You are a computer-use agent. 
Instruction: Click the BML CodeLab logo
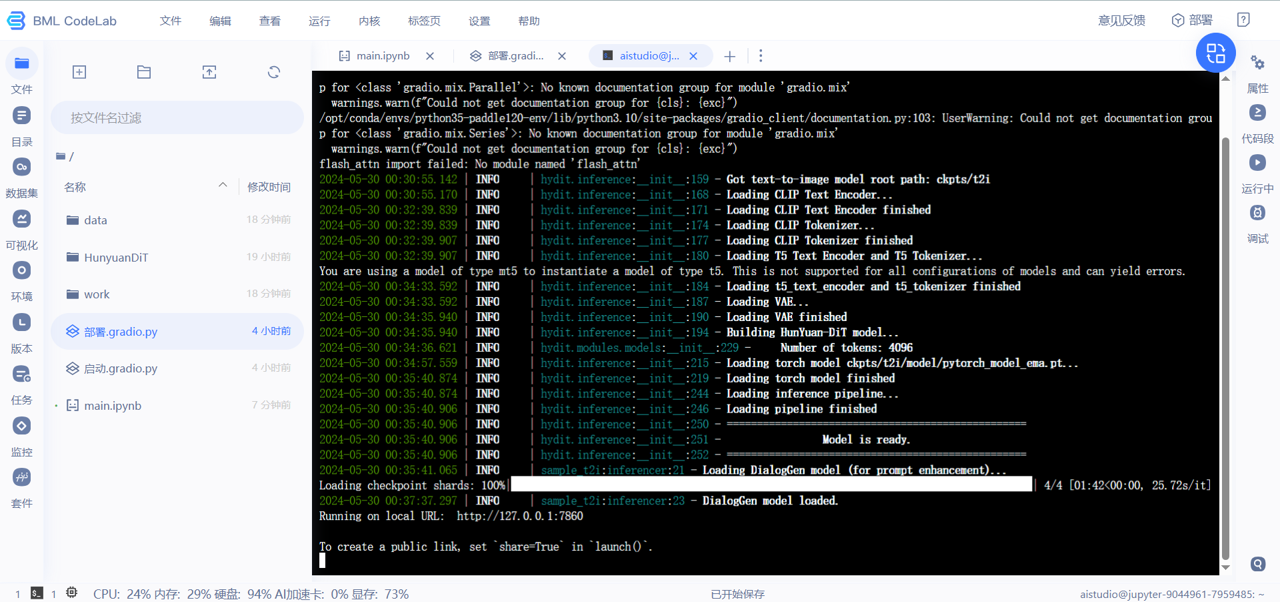(x=61, y=20)
